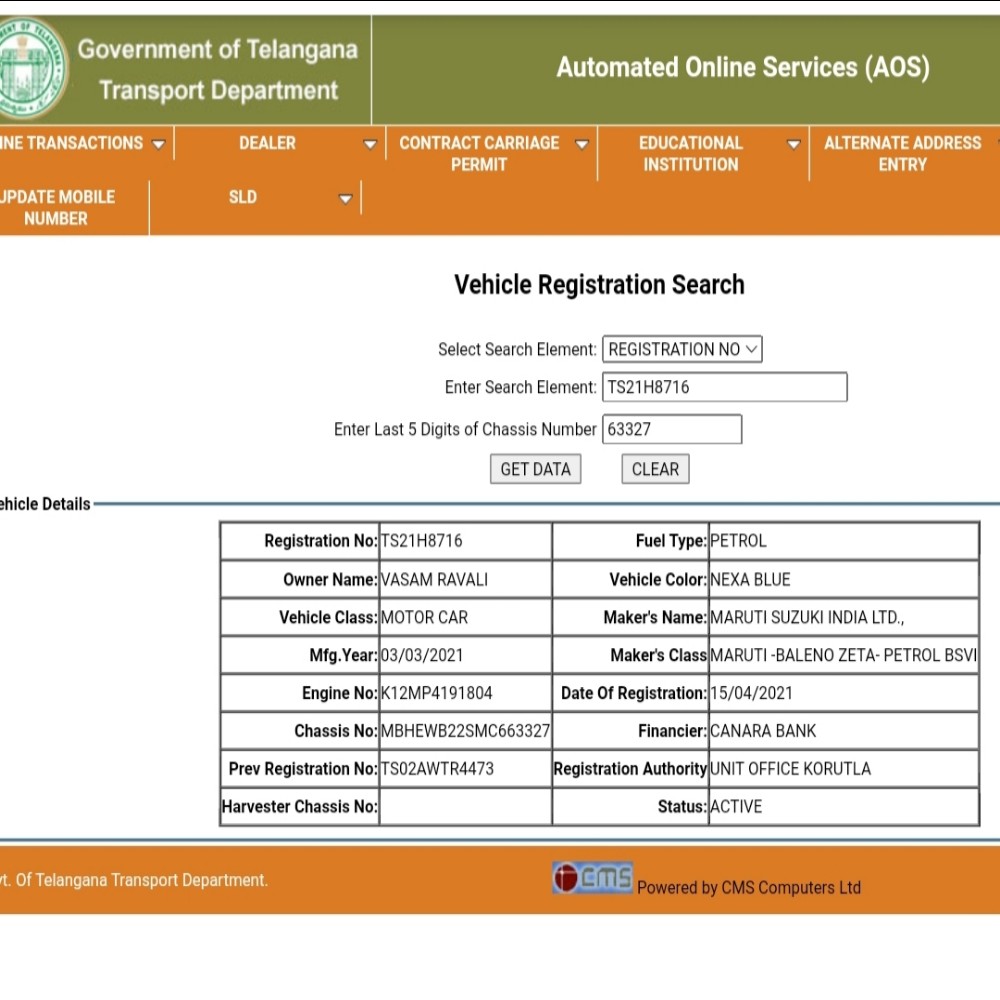Image resolution: width=1000 pixels, height=1000 pixels.
Task: Click the CLEAR button
Action: click(x=655, y=469)
